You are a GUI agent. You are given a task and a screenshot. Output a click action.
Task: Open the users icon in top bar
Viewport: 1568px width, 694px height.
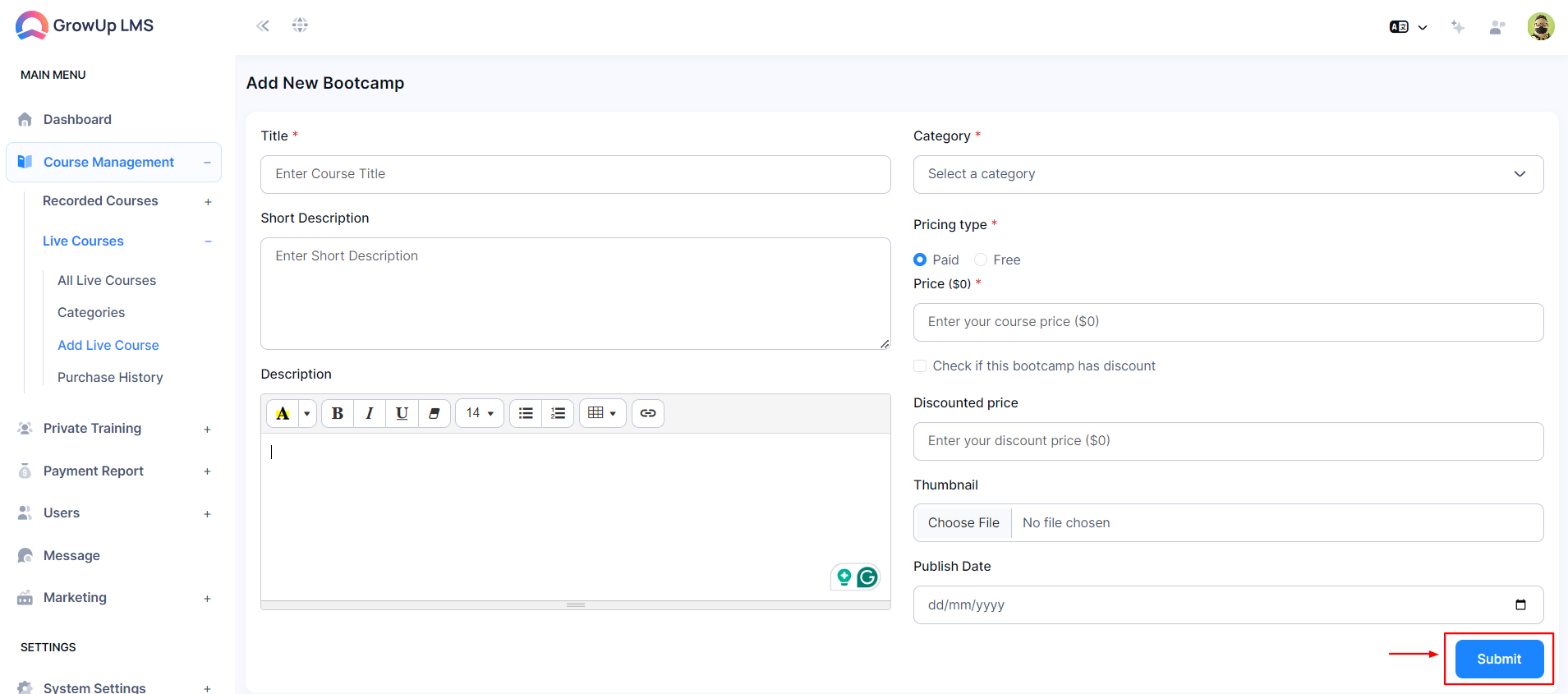tap(1497, 27)
